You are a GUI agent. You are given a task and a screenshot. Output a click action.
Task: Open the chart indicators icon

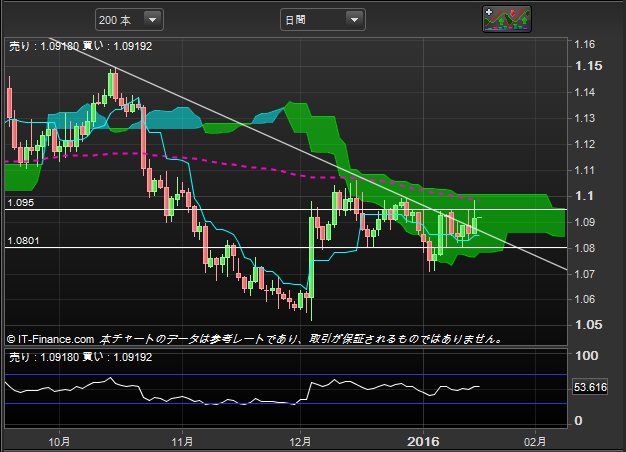coord(507,19)
